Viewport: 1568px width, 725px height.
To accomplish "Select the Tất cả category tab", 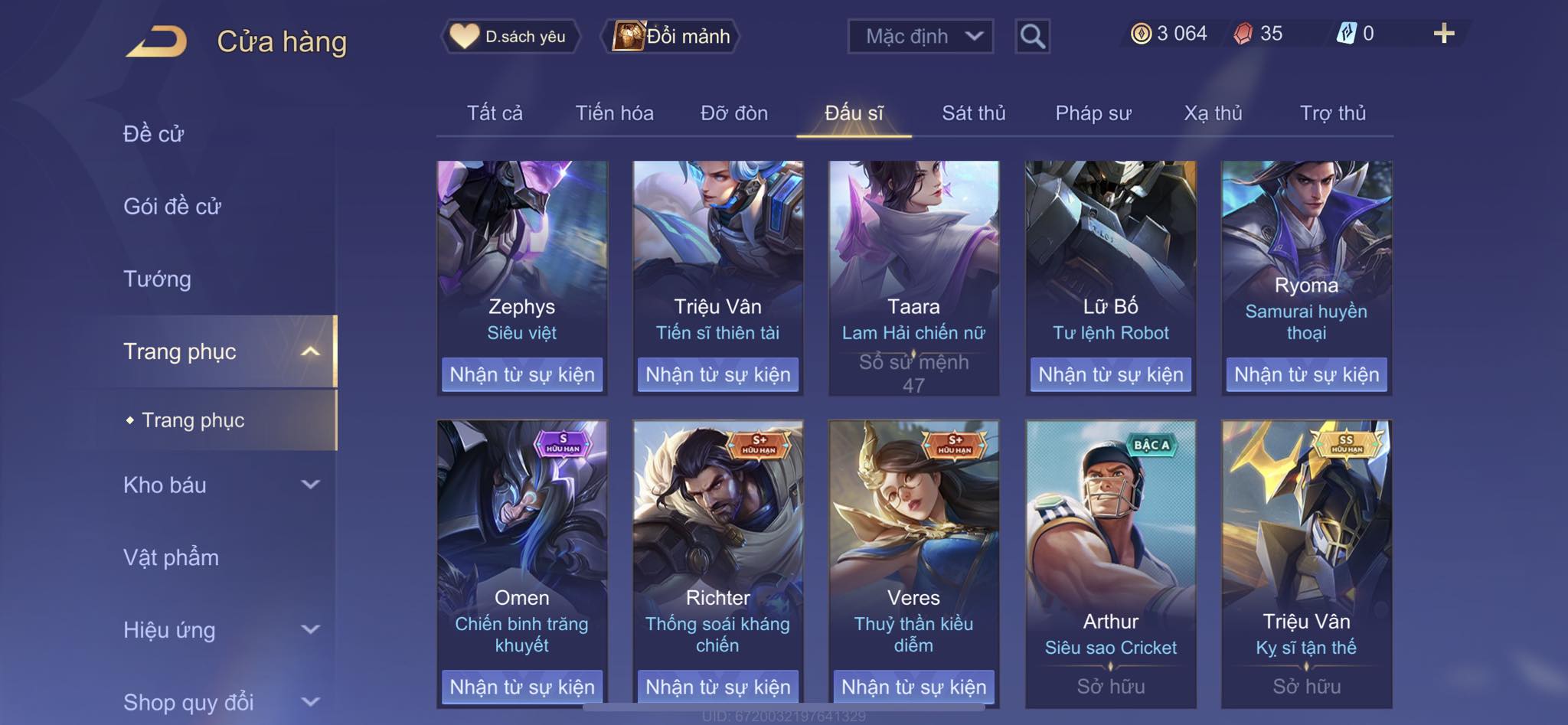I will (x=495, y=113).
